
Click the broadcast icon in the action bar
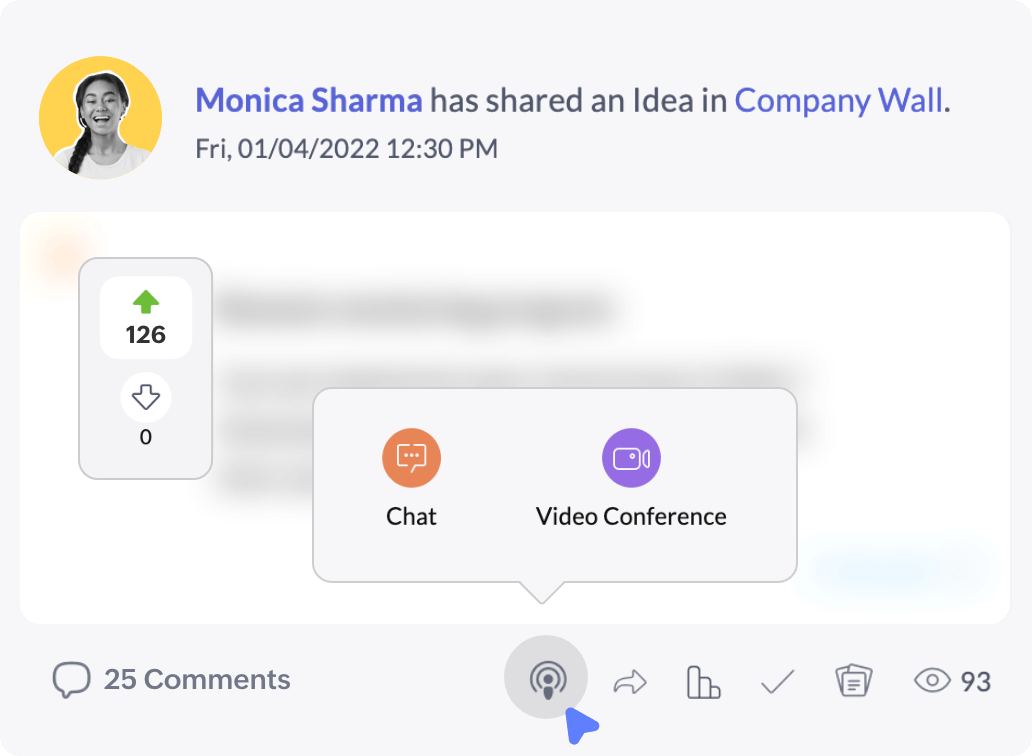point(546,678)
